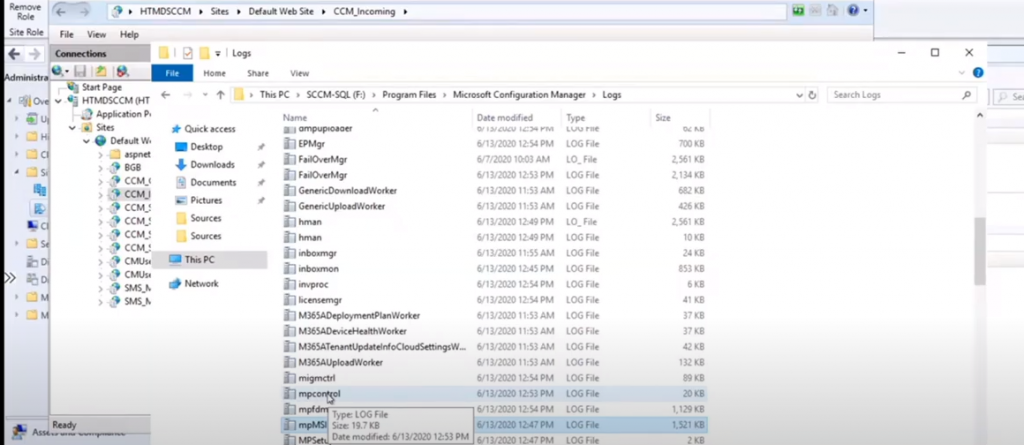Screen dimensions: 1024x445
Task: Collapse the Default Web Site node
Action: [86, 141]
